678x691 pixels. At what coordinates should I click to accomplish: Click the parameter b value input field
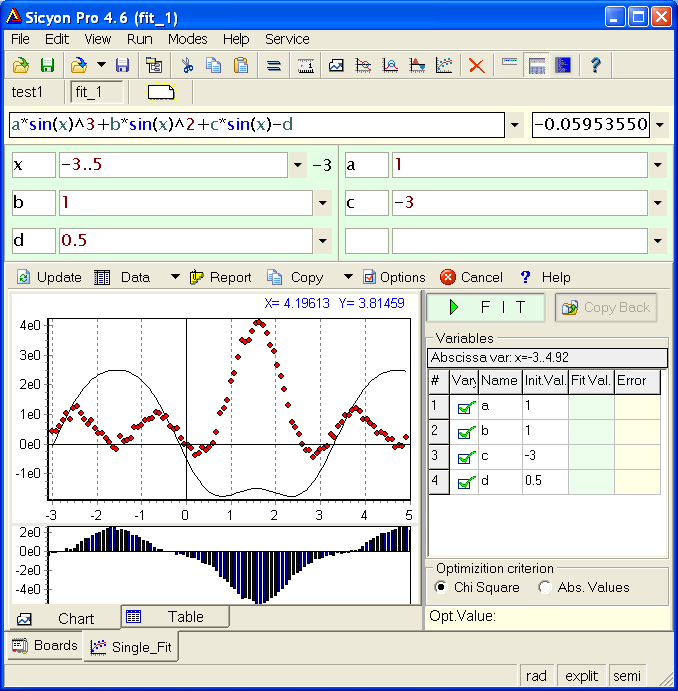173,203
